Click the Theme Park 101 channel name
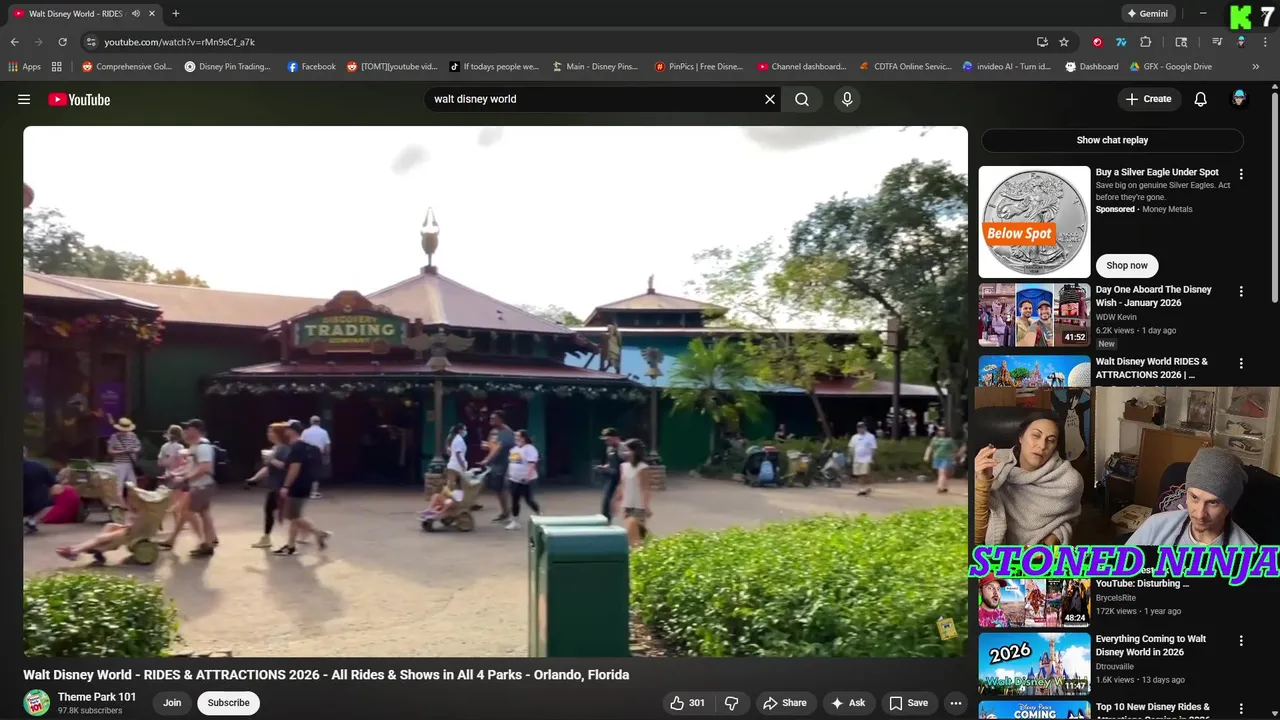1280x720 pixels. 97,697
